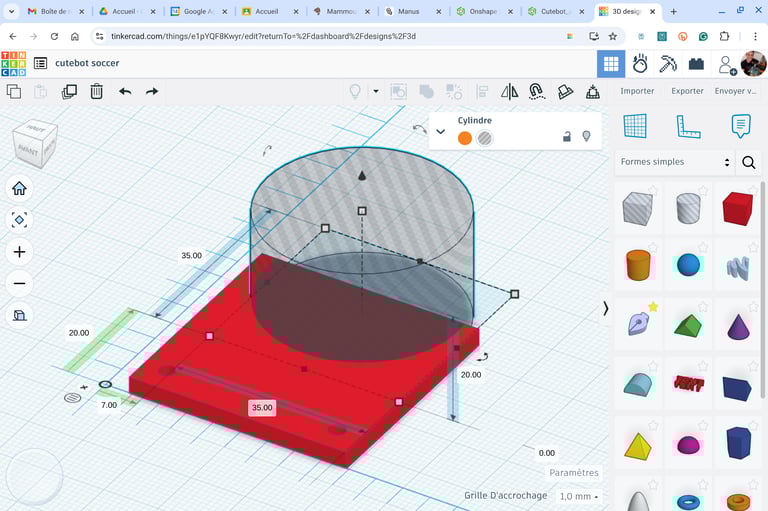Open the snap grid 1,0 mm dropdown
768x511 pixels.
pyautogui.click(x=579, y=496)
